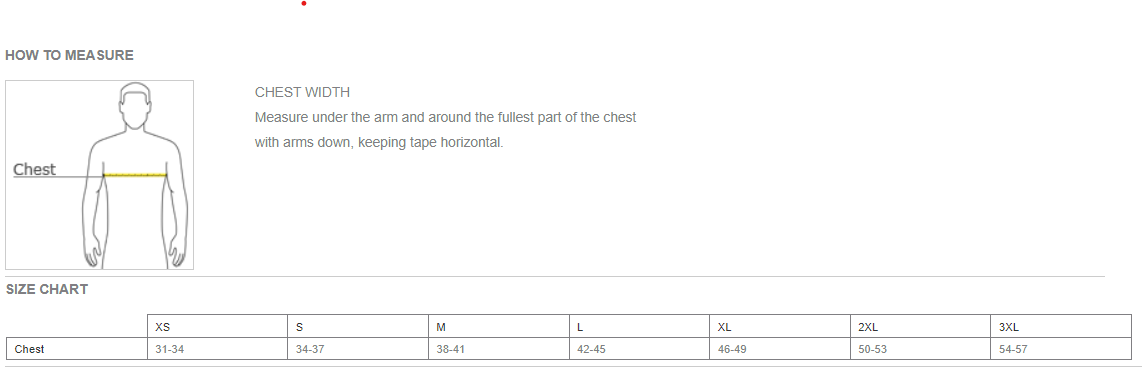Click the 38-41 chest value cell
Screen dimensions: 1145x370
[x=499, y=350]
